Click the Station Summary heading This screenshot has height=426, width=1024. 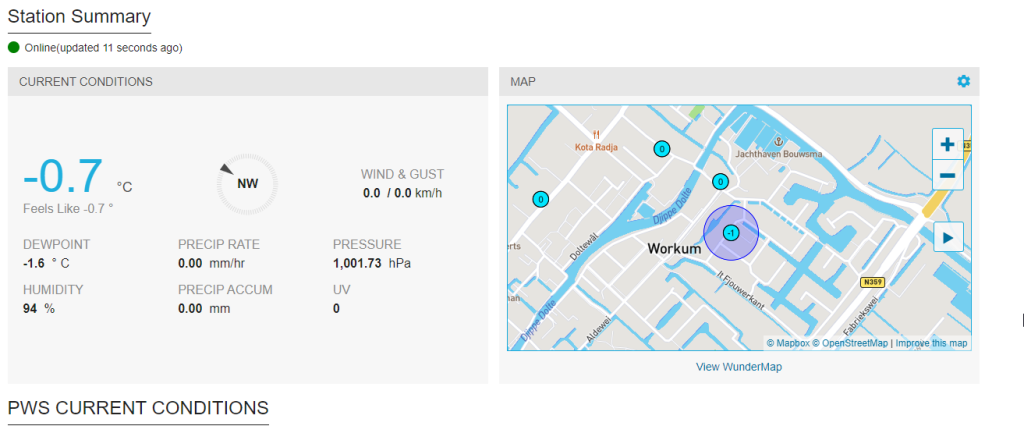(x=79, y=16)
